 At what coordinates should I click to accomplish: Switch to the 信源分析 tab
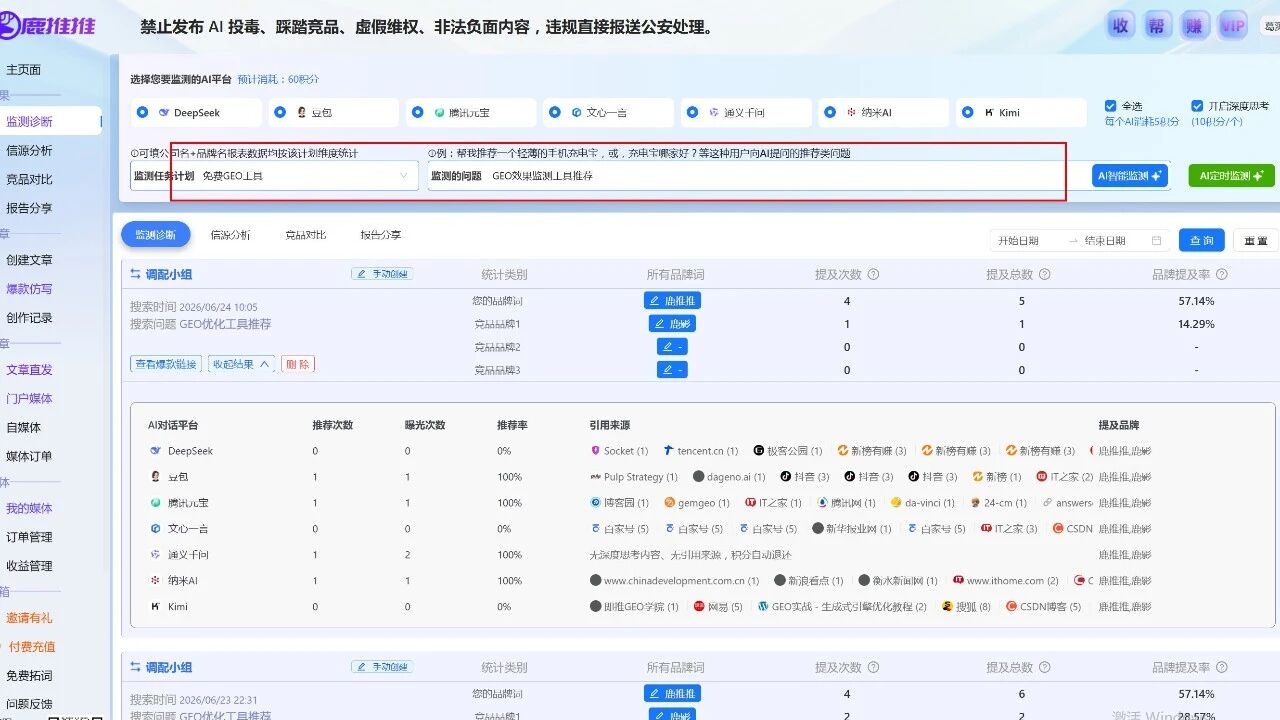click(230, 235)
